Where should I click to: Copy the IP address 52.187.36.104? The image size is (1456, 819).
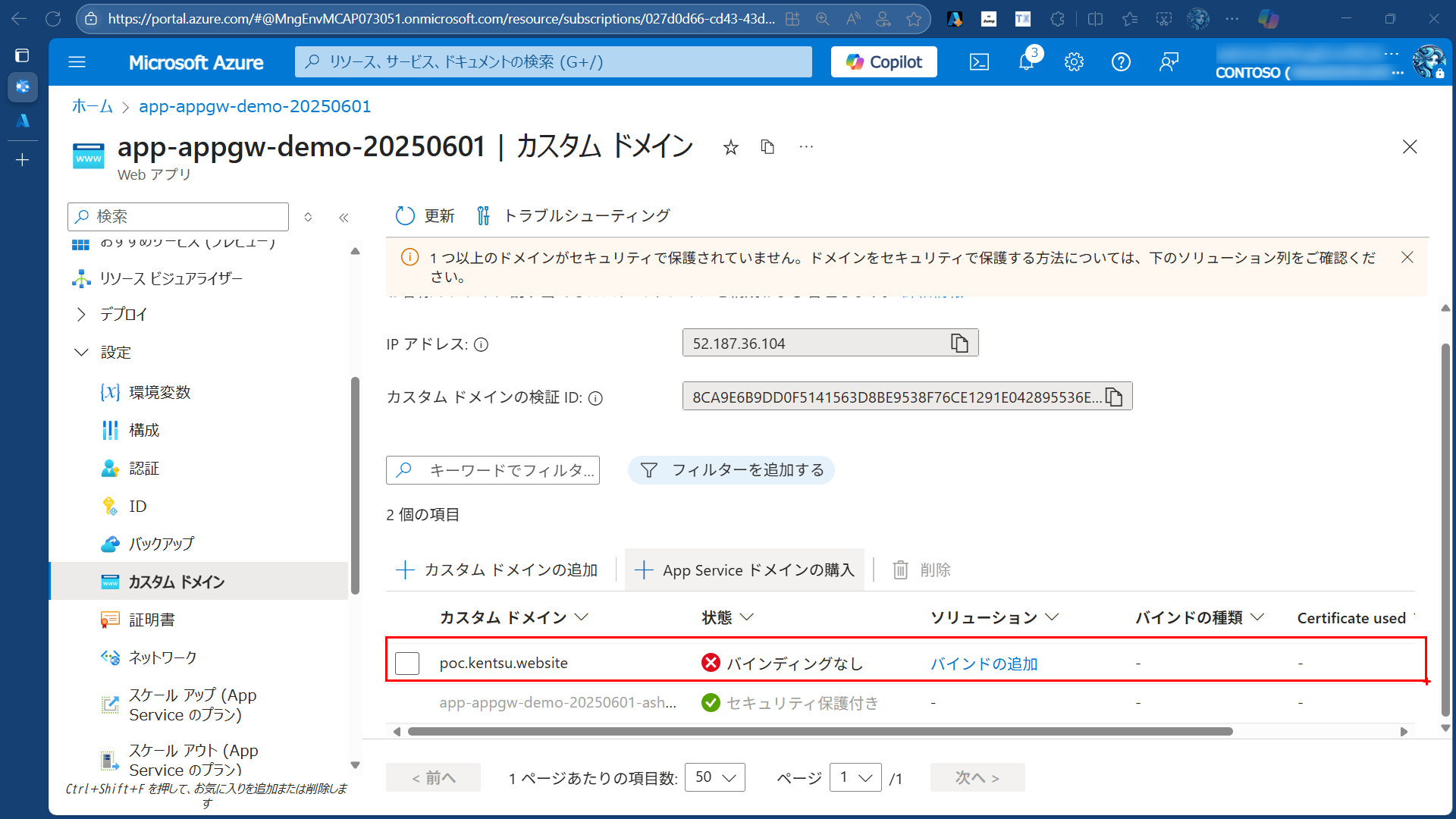959,344
